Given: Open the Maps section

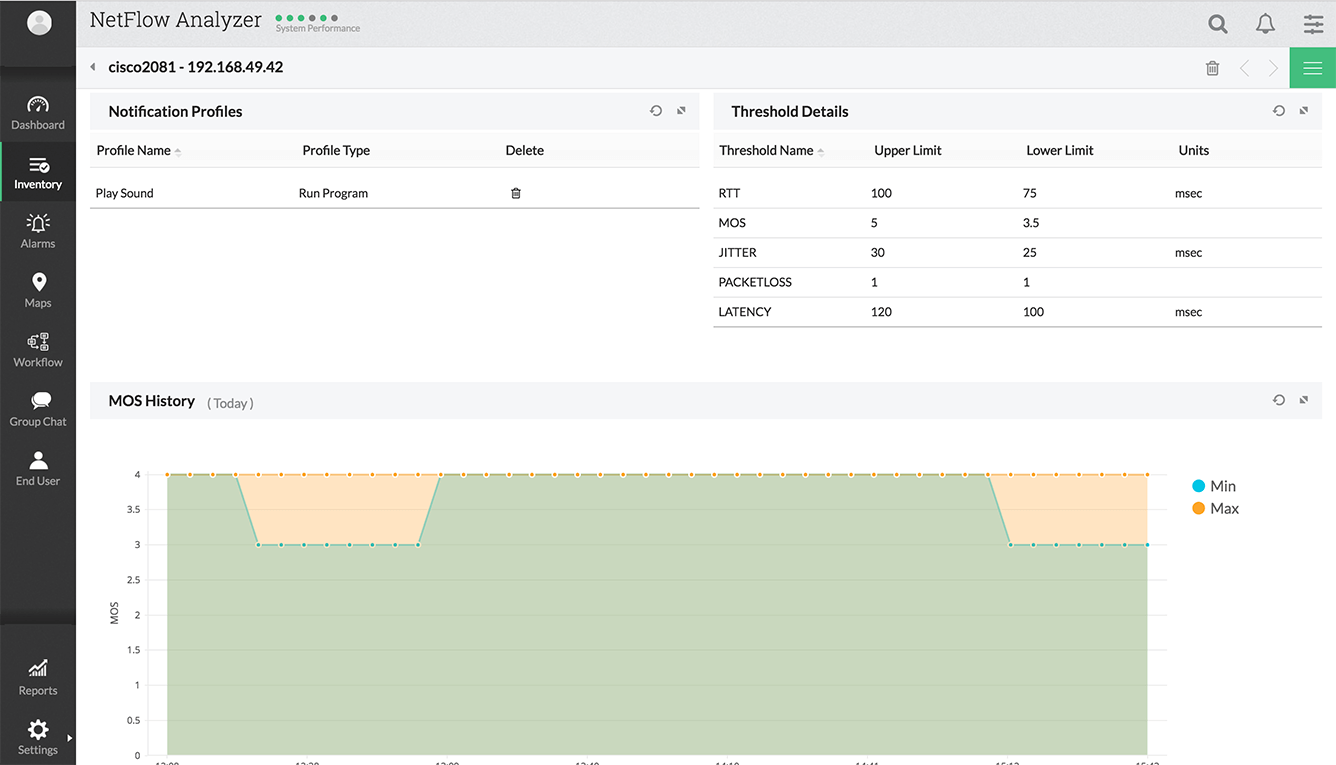Looking at the screenshot, I should pos(38,290).
